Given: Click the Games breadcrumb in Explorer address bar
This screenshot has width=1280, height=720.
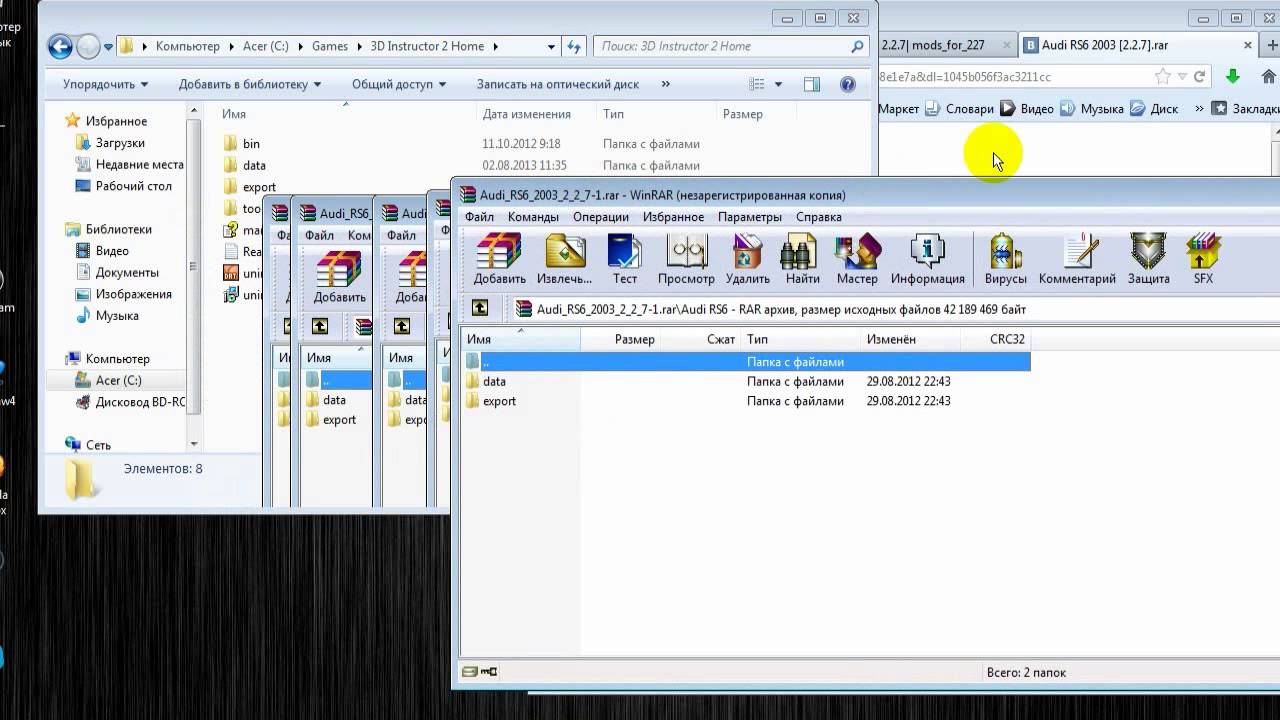Looking at the screenshot, I should point(330,46).
